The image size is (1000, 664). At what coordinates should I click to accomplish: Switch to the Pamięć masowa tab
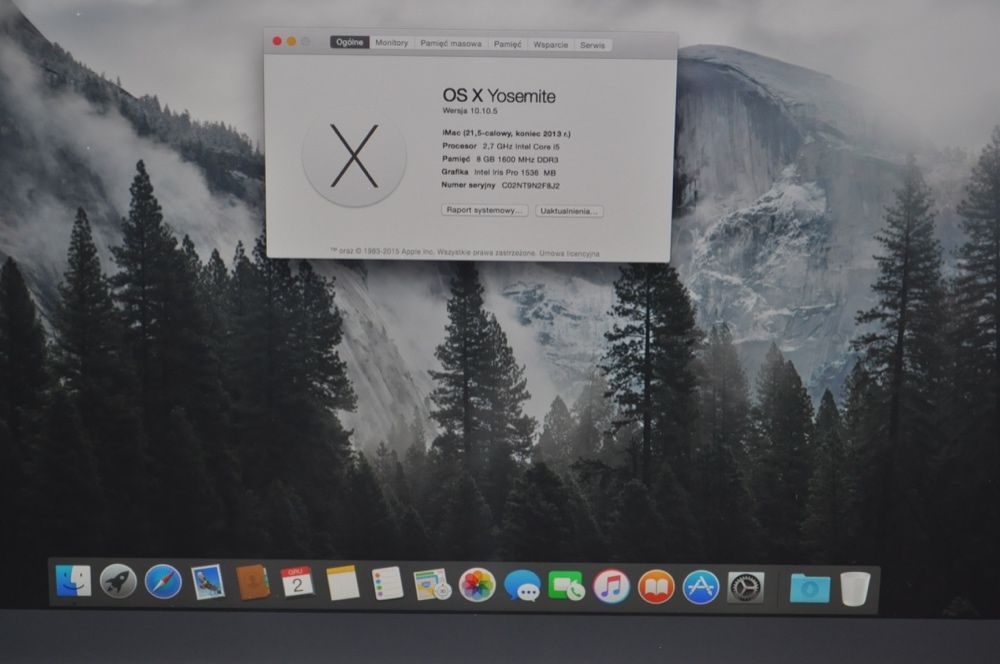coord(451,43)
